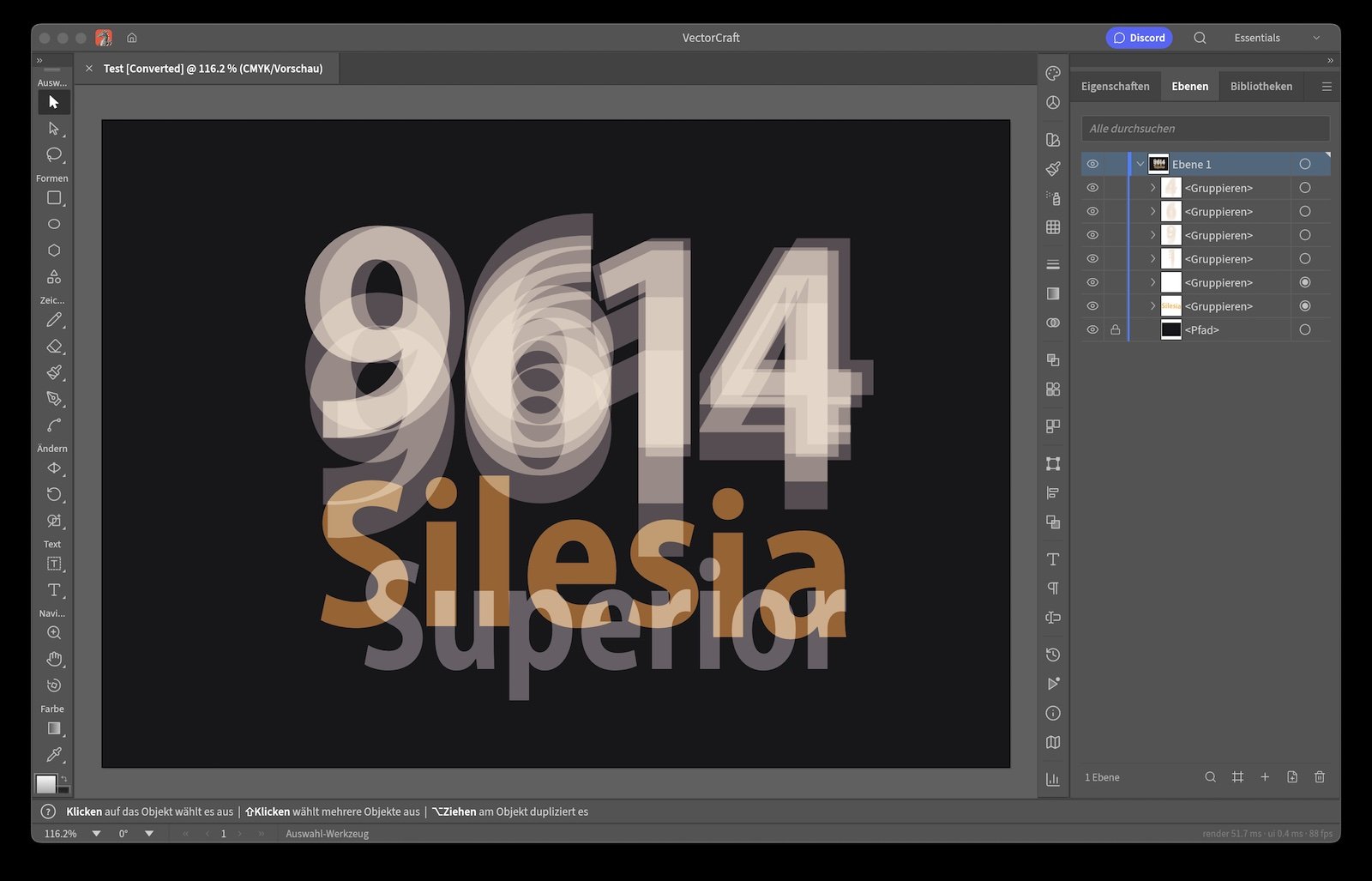Activate the Polygon tool
The width and height of the screenshot is (1372, 881).
pos(54,250)
